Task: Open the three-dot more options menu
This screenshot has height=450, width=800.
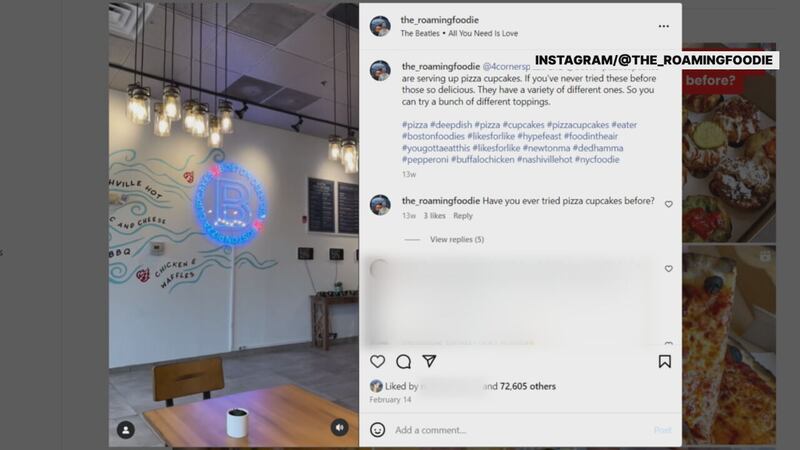Action: [663, 26]
